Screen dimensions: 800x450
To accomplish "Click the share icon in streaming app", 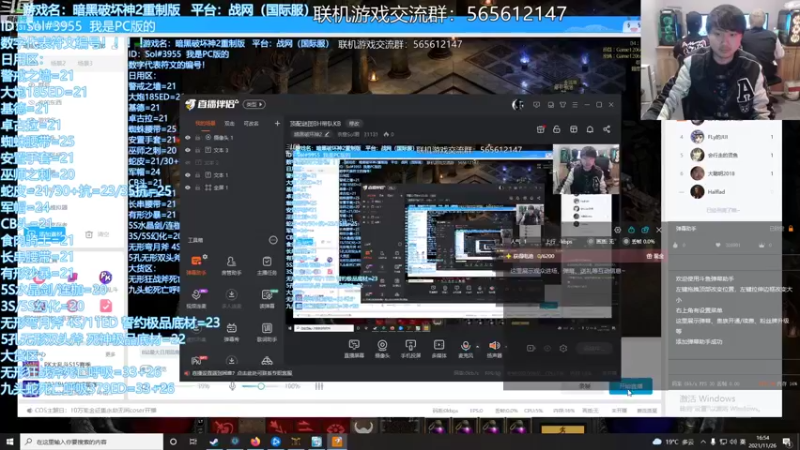I will [x=607, y=129].
